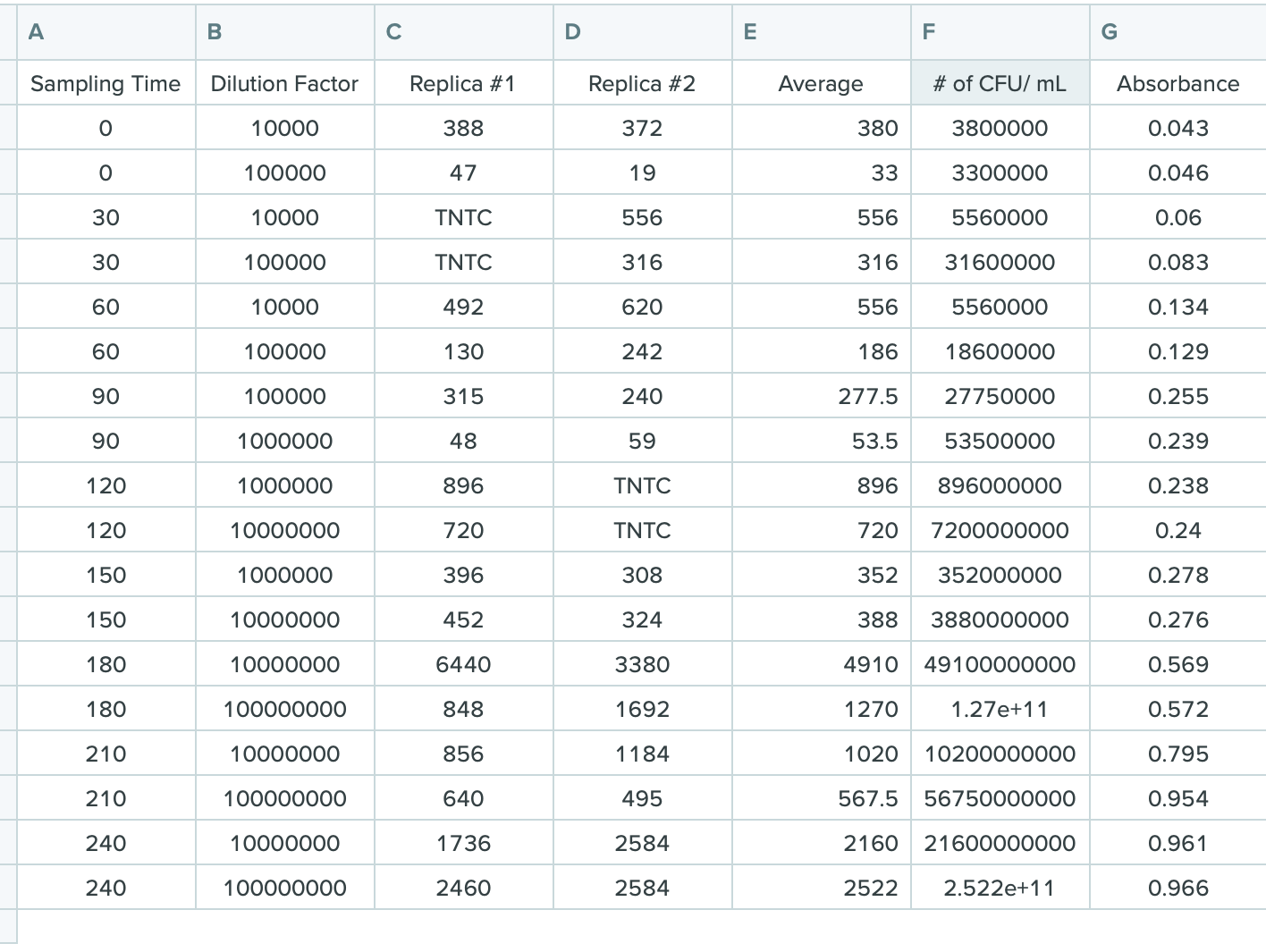This screenshot has height=952, width=1266.
Task: Click the dilution factor 100000000 in last row
Action: (x=283, y=888)
